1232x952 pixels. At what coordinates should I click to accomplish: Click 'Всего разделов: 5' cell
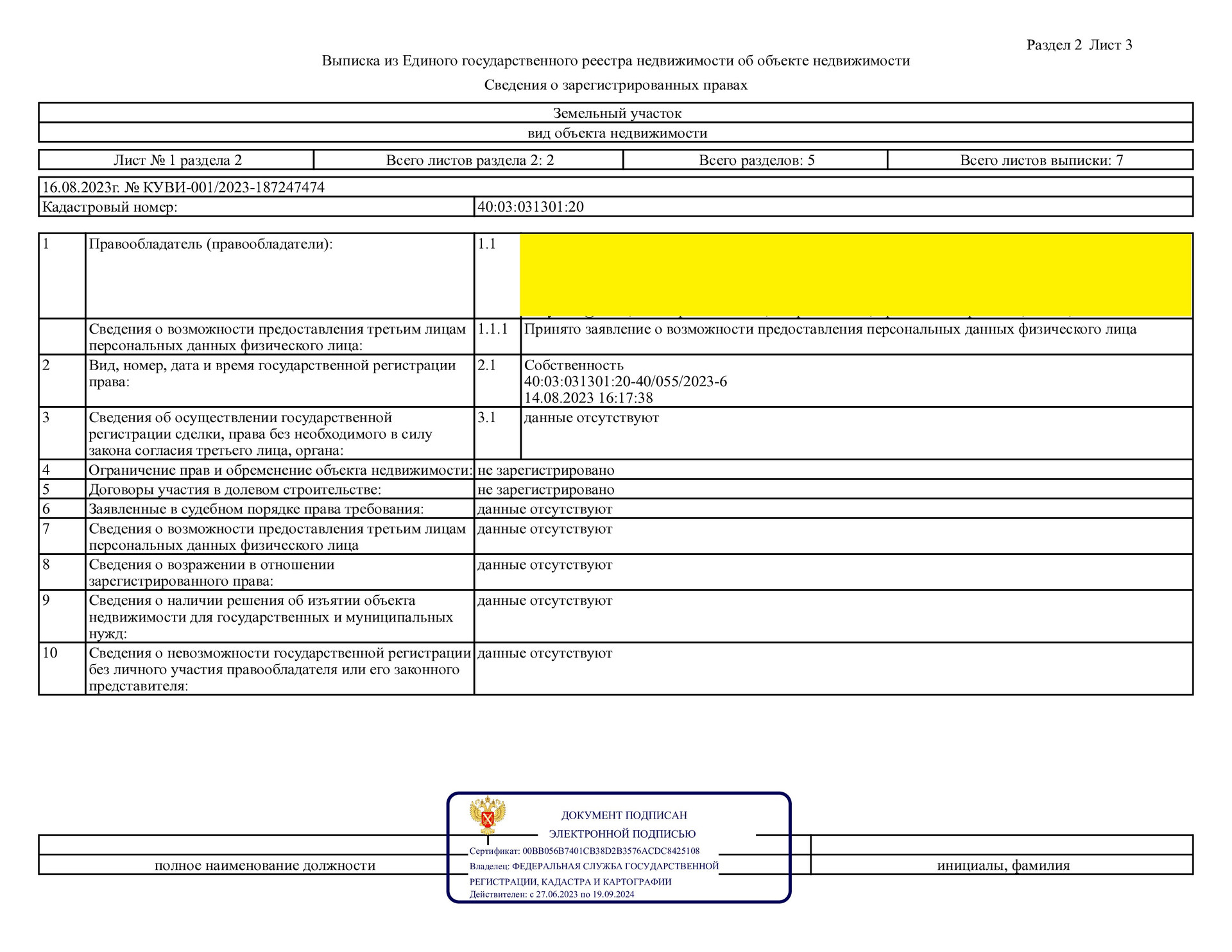click(x=756, y=160)
